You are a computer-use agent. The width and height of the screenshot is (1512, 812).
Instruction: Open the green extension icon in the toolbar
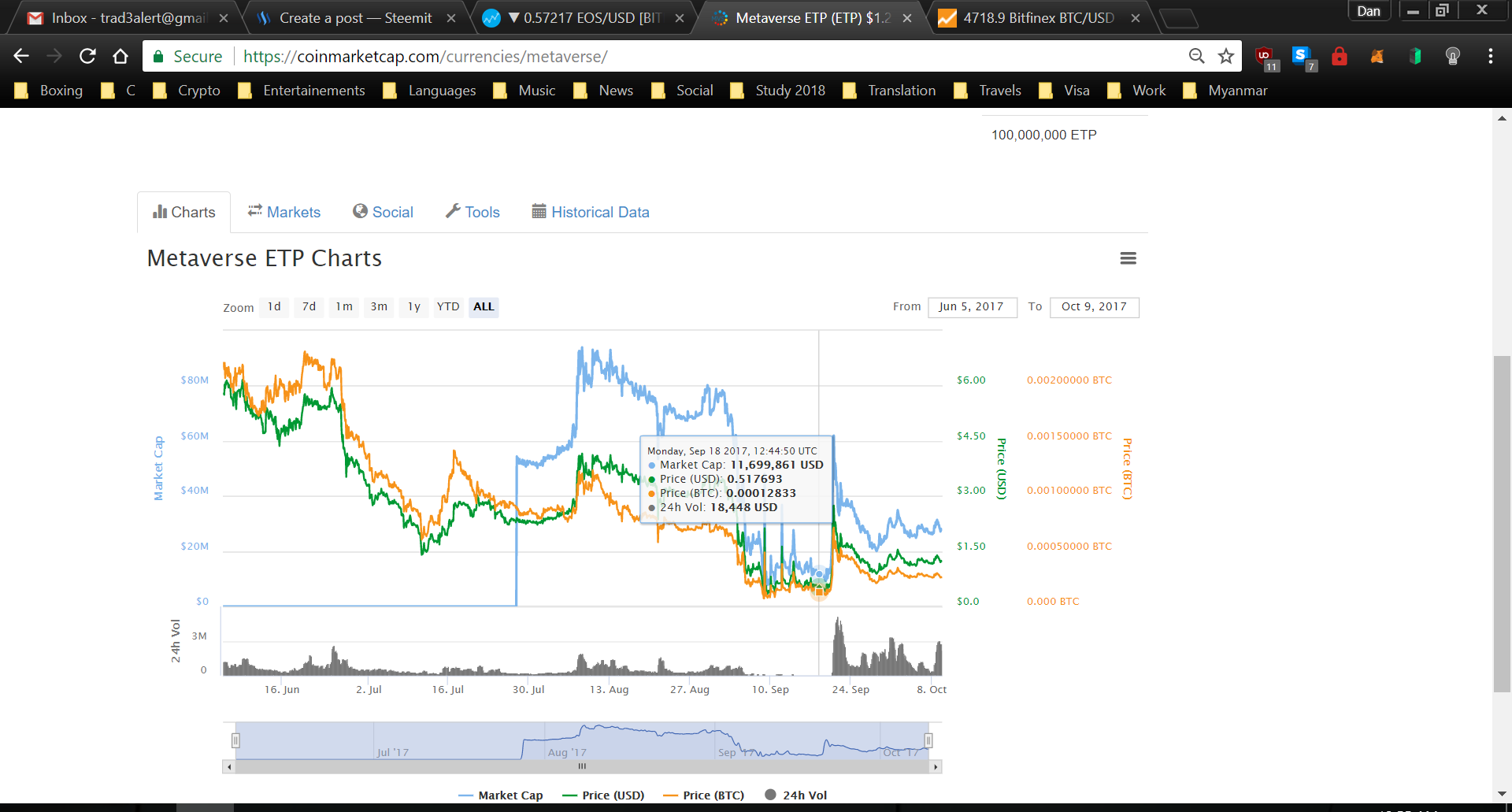[1415, 56]
